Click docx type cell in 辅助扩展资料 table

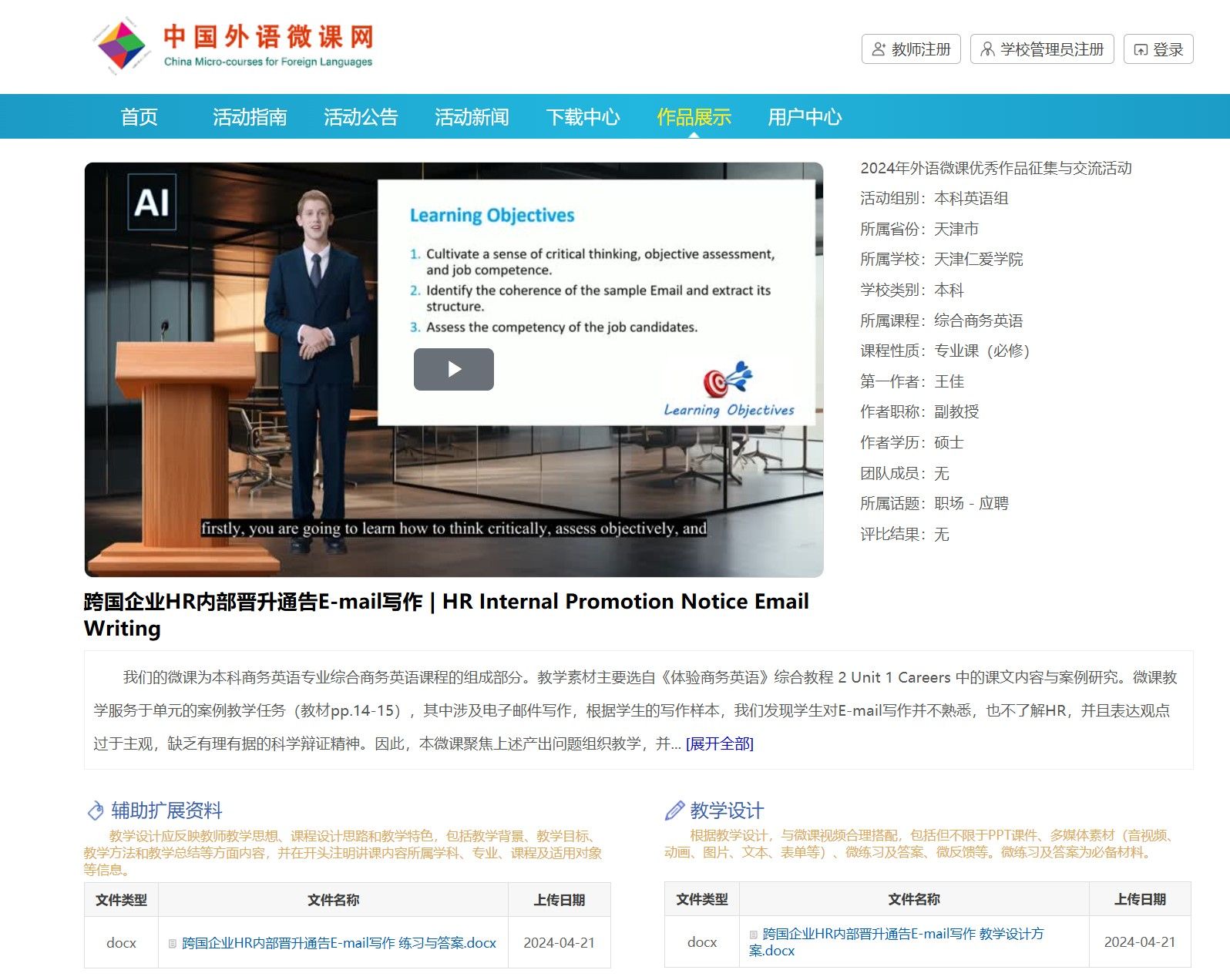[x=121, y=943]
